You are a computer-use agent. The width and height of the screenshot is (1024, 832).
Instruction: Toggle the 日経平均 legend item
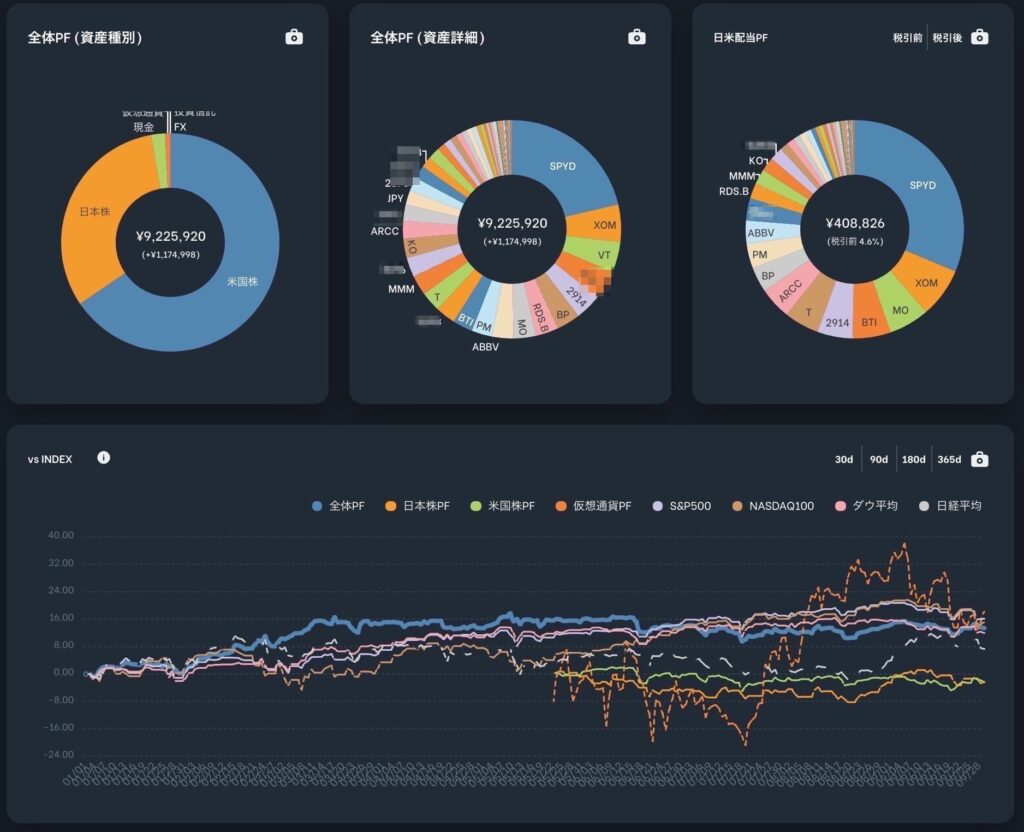[x=951, y=506]
